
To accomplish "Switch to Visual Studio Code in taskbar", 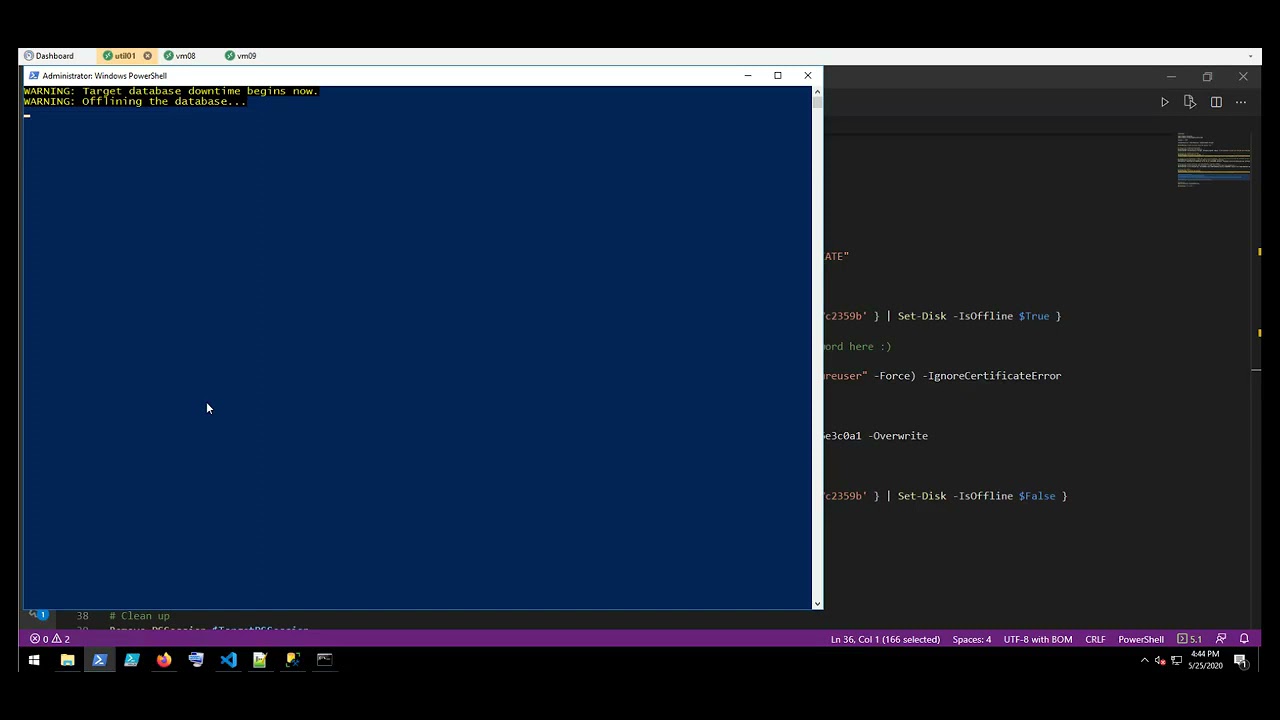I will coord(228,660).
